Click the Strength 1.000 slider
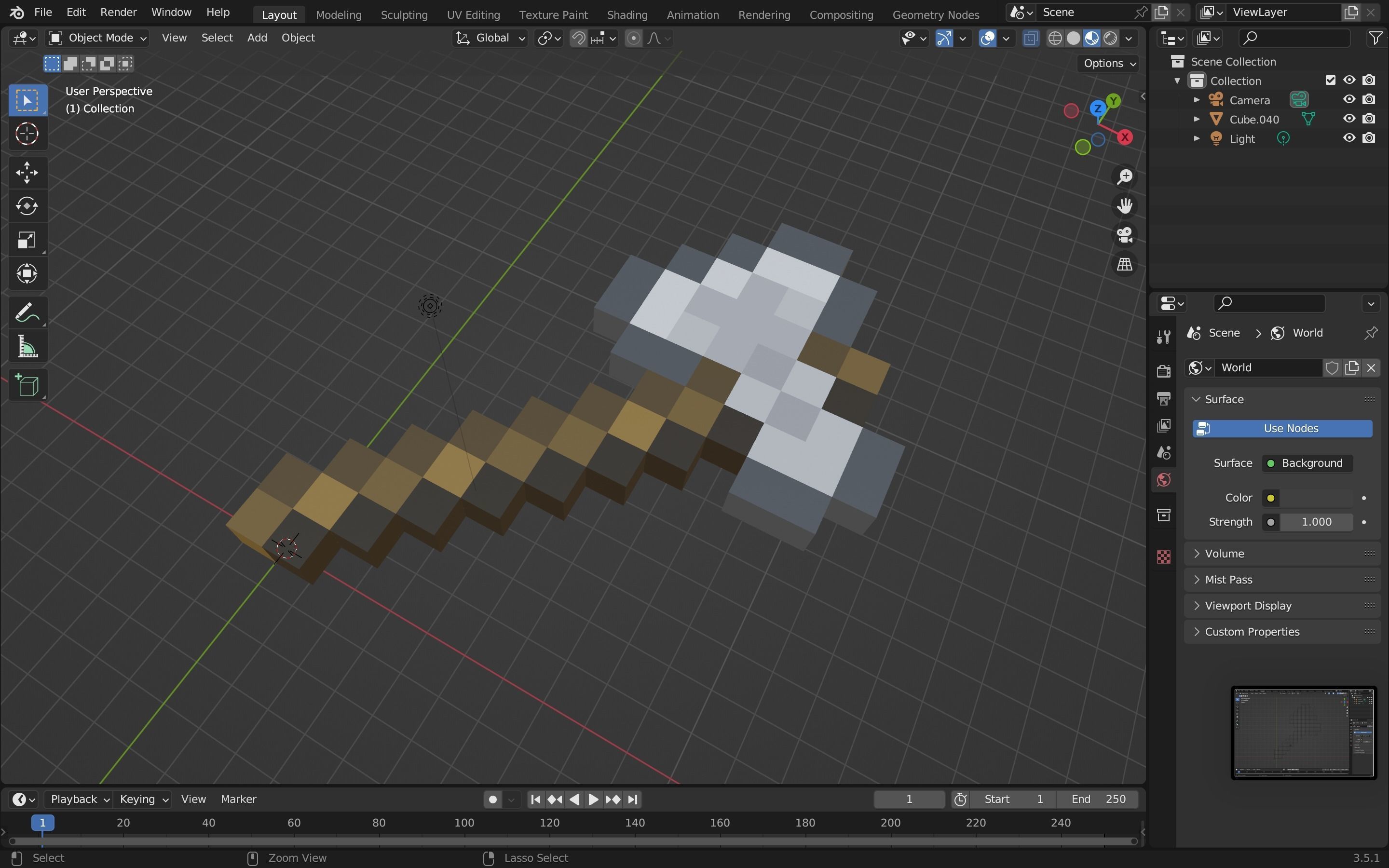This screenshot has width=1389, height=868. [x=1316, y=522]
